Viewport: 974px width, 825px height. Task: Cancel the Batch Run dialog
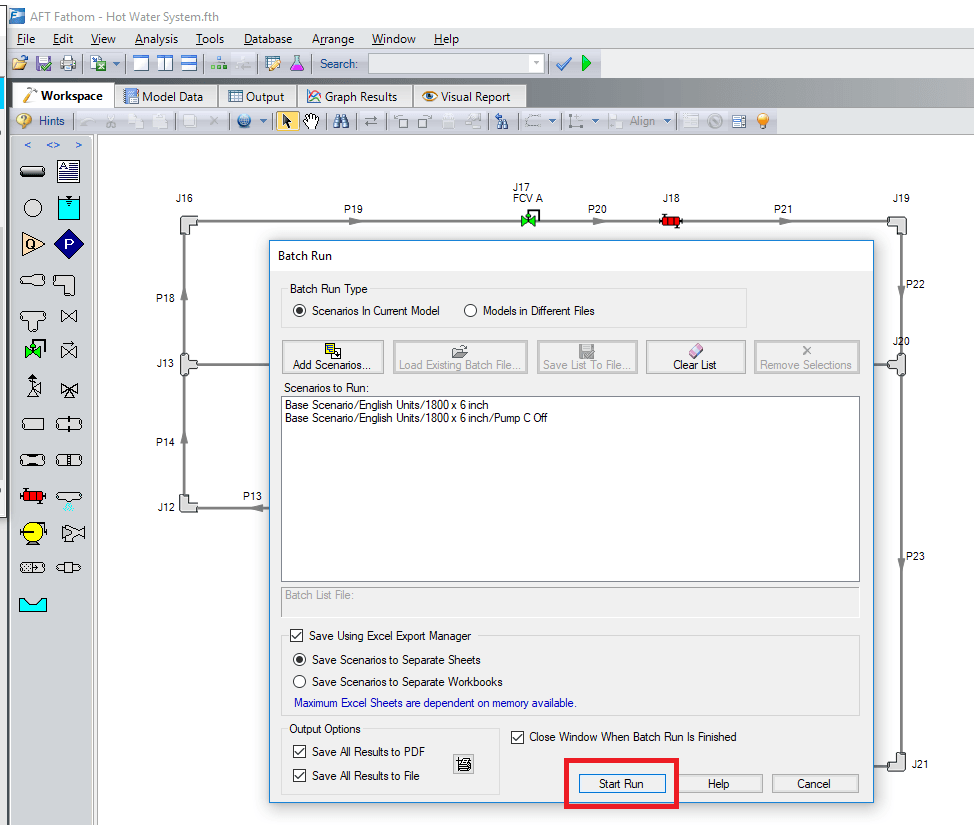815,783
